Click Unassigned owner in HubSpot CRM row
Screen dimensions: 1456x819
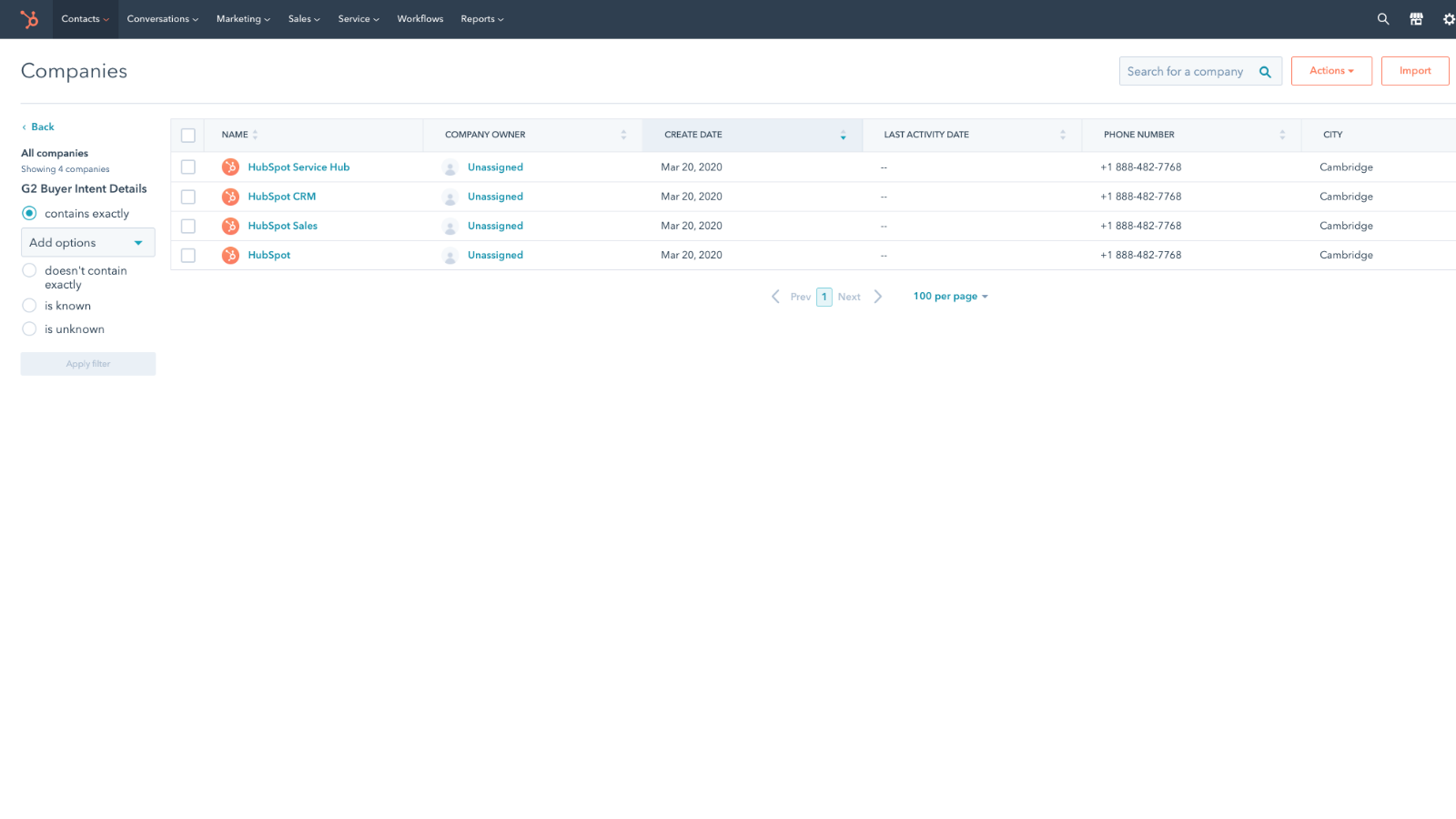495,197
